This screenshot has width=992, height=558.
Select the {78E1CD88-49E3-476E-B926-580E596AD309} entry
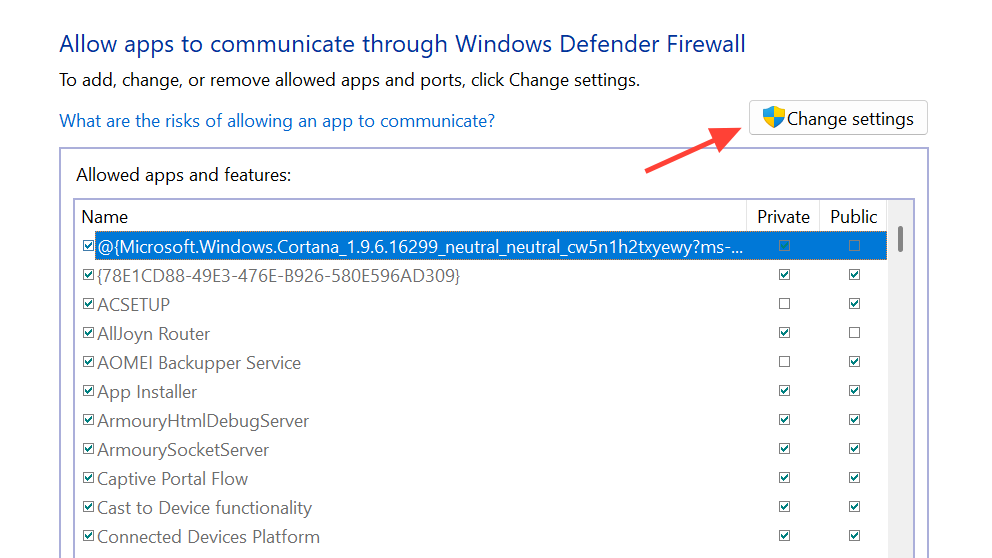(x=278, y=275)
